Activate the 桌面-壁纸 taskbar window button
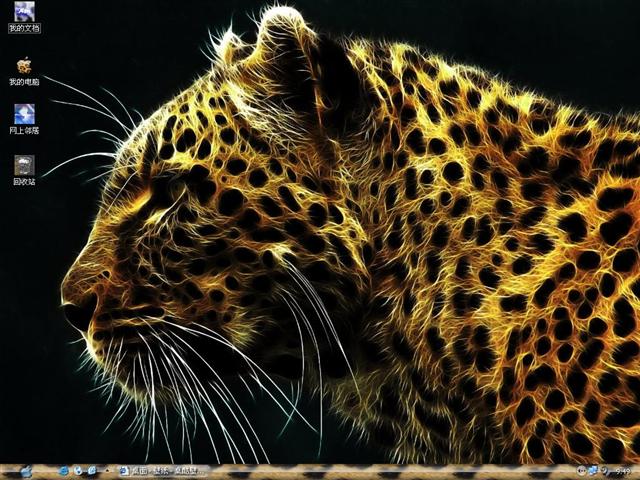The image size is (640, 480). click(164, 471)
